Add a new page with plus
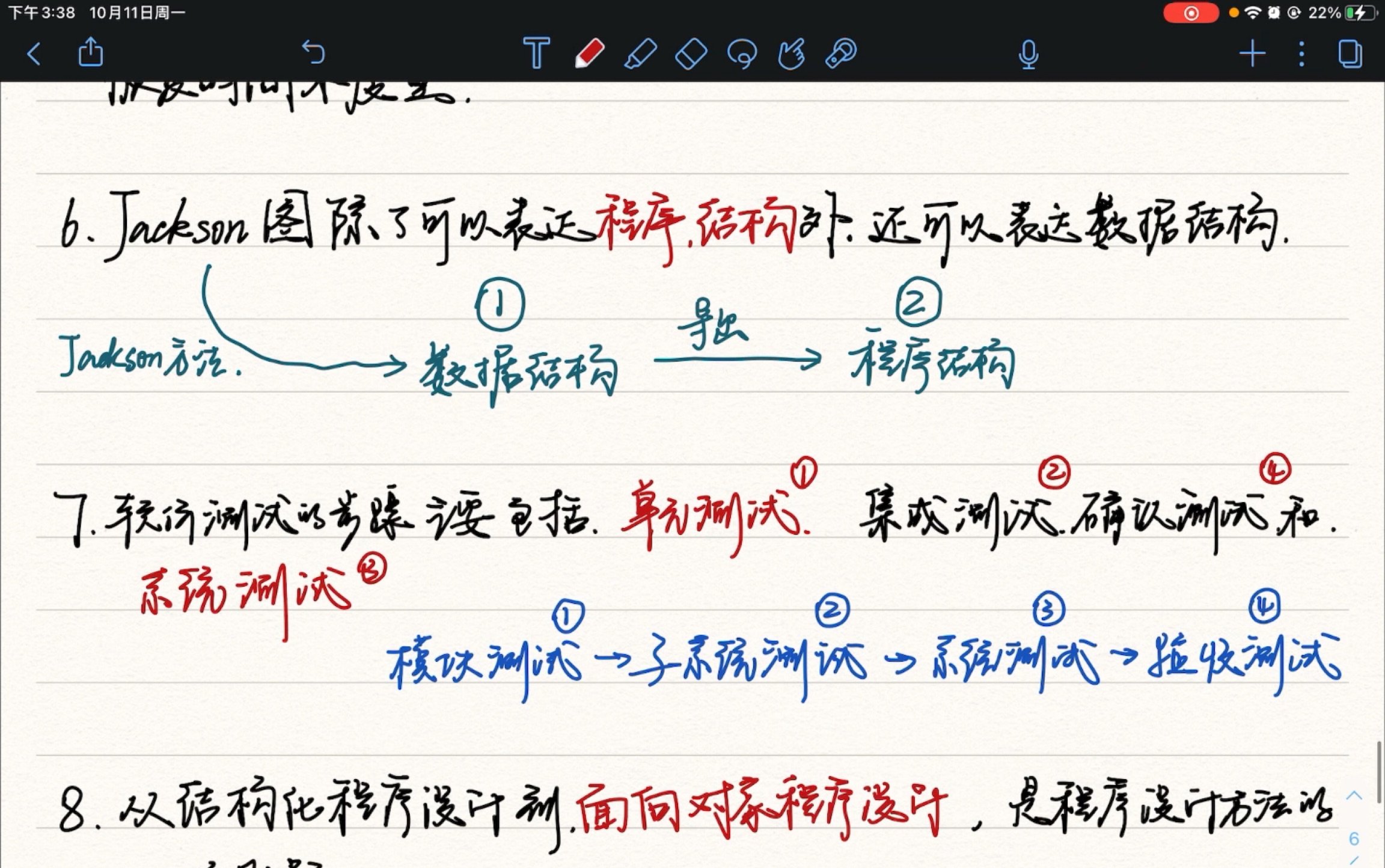Screen dimensions: 1385x868 click(1253, 53)
